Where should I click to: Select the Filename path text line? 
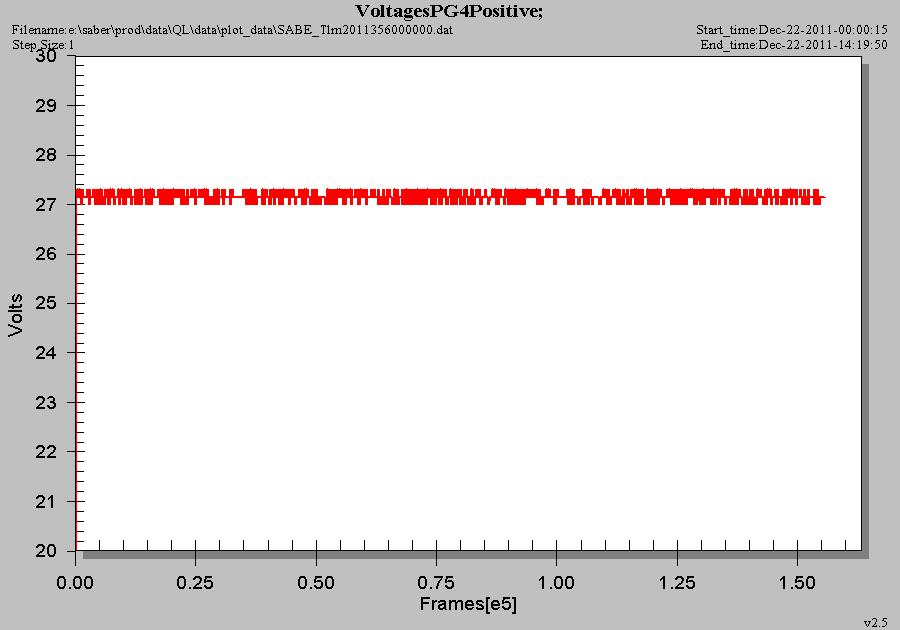tap(232, 29)
